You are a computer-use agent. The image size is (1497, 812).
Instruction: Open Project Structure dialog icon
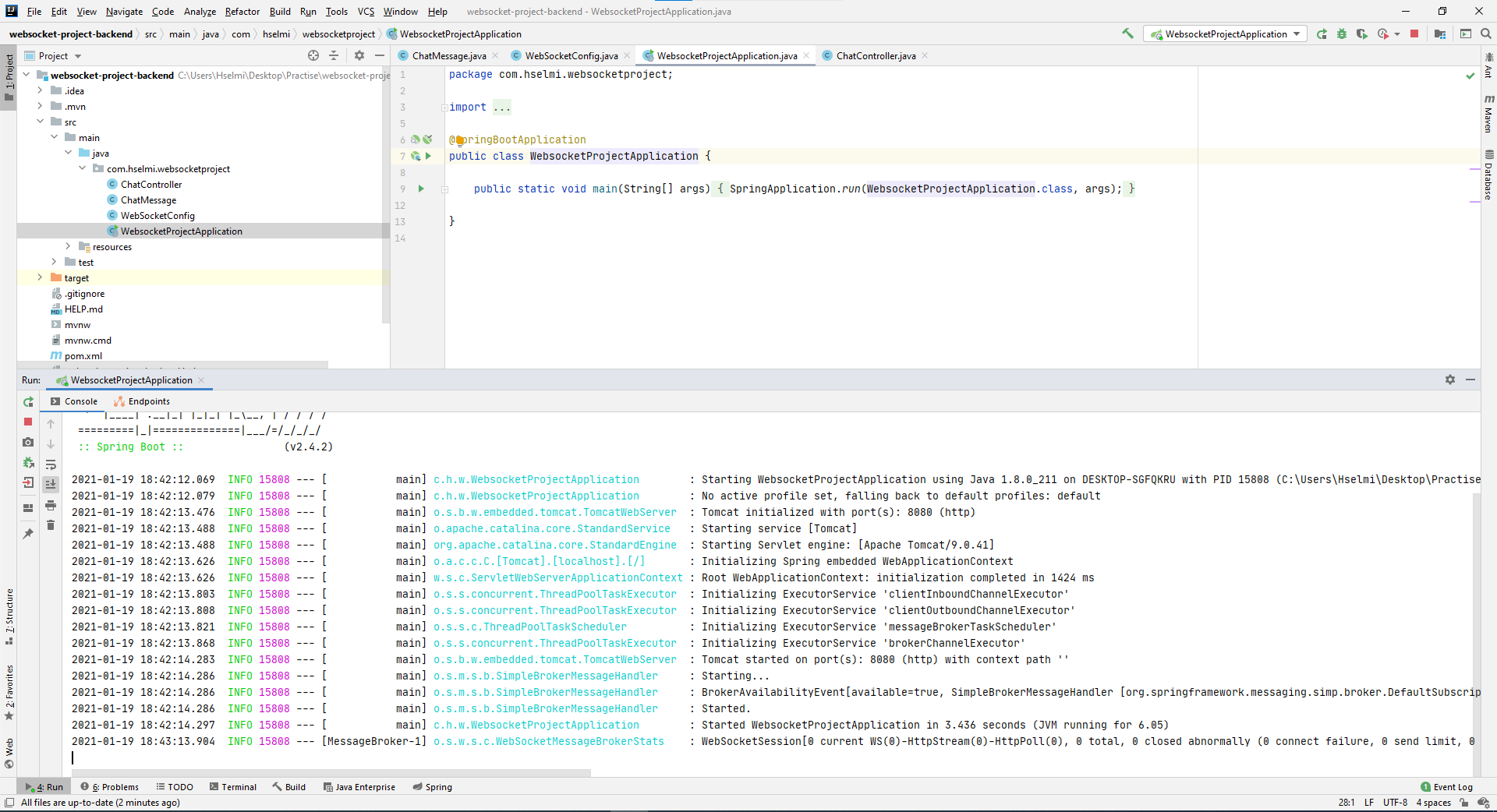1440,34
